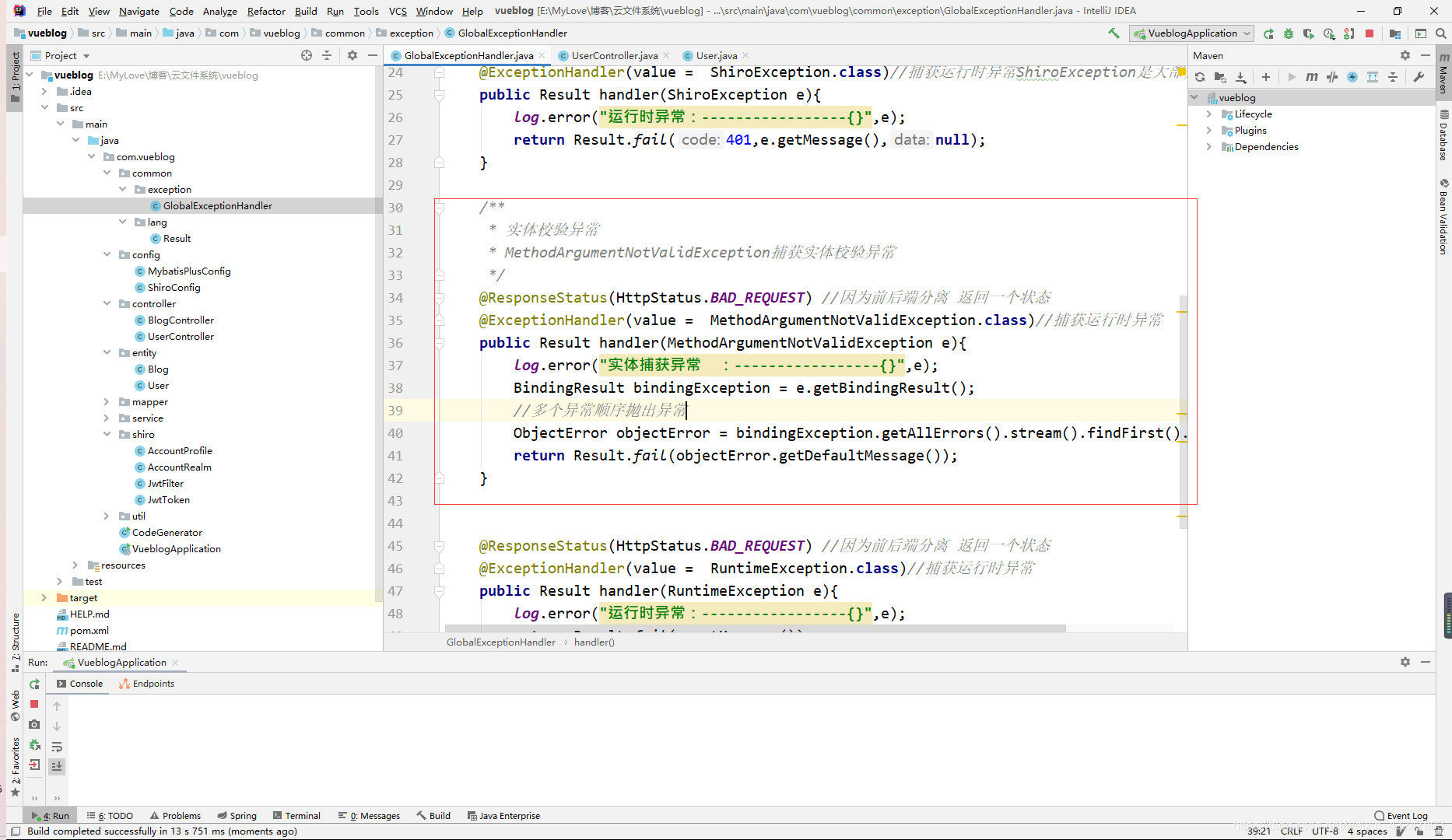Open the Navigate menu
The width and height of the screenshot is (1452, 840).
tap(139, 11)
